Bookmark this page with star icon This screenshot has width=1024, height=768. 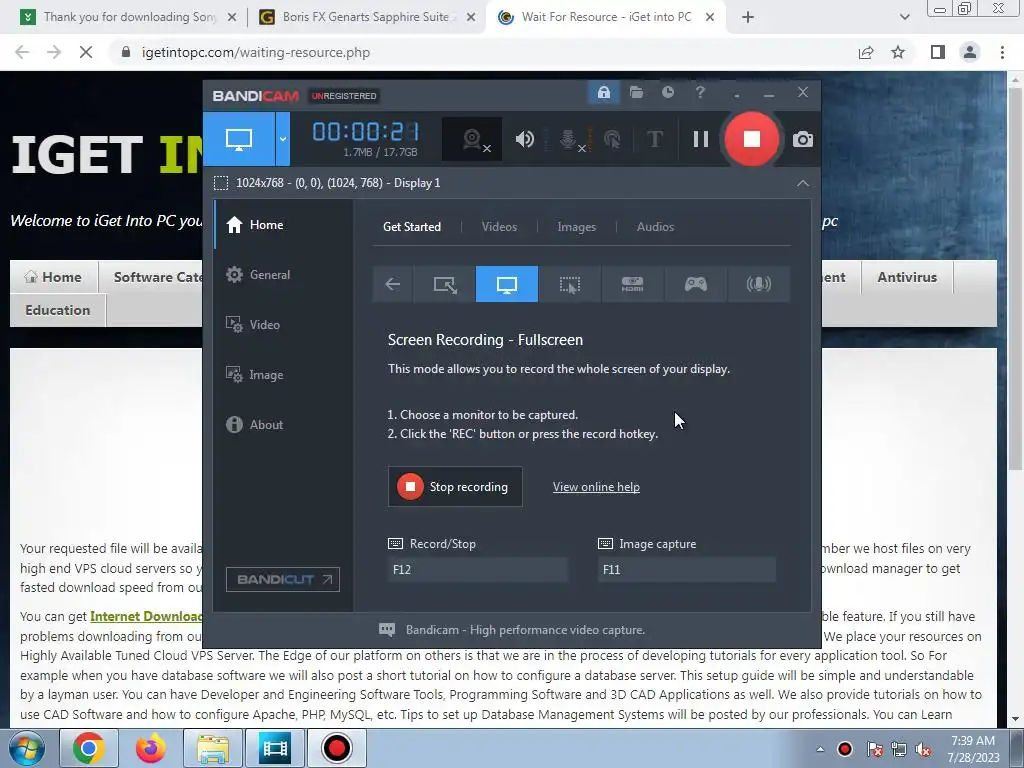[x=898, y=52]
